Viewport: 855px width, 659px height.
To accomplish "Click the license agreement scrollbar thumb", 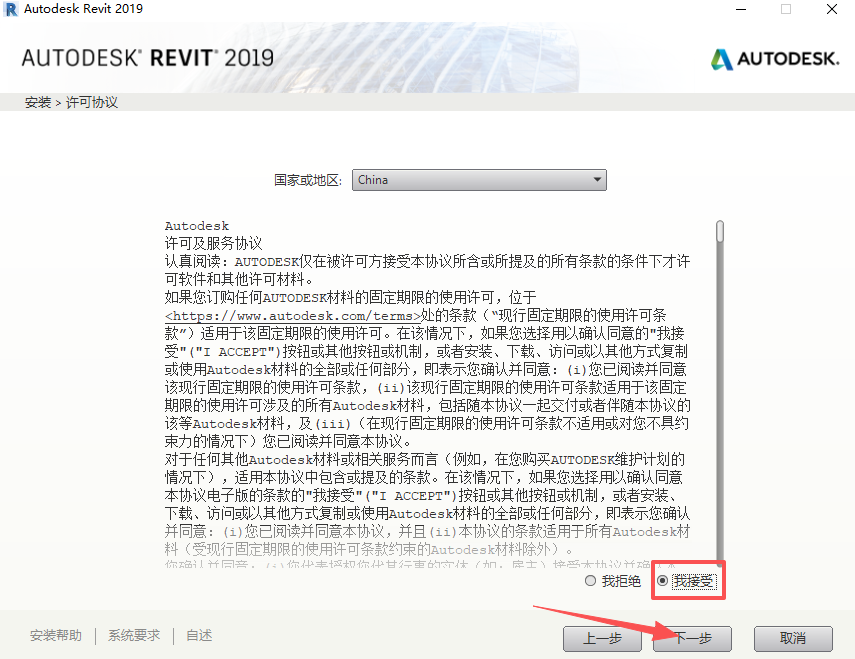I will 720,231.
